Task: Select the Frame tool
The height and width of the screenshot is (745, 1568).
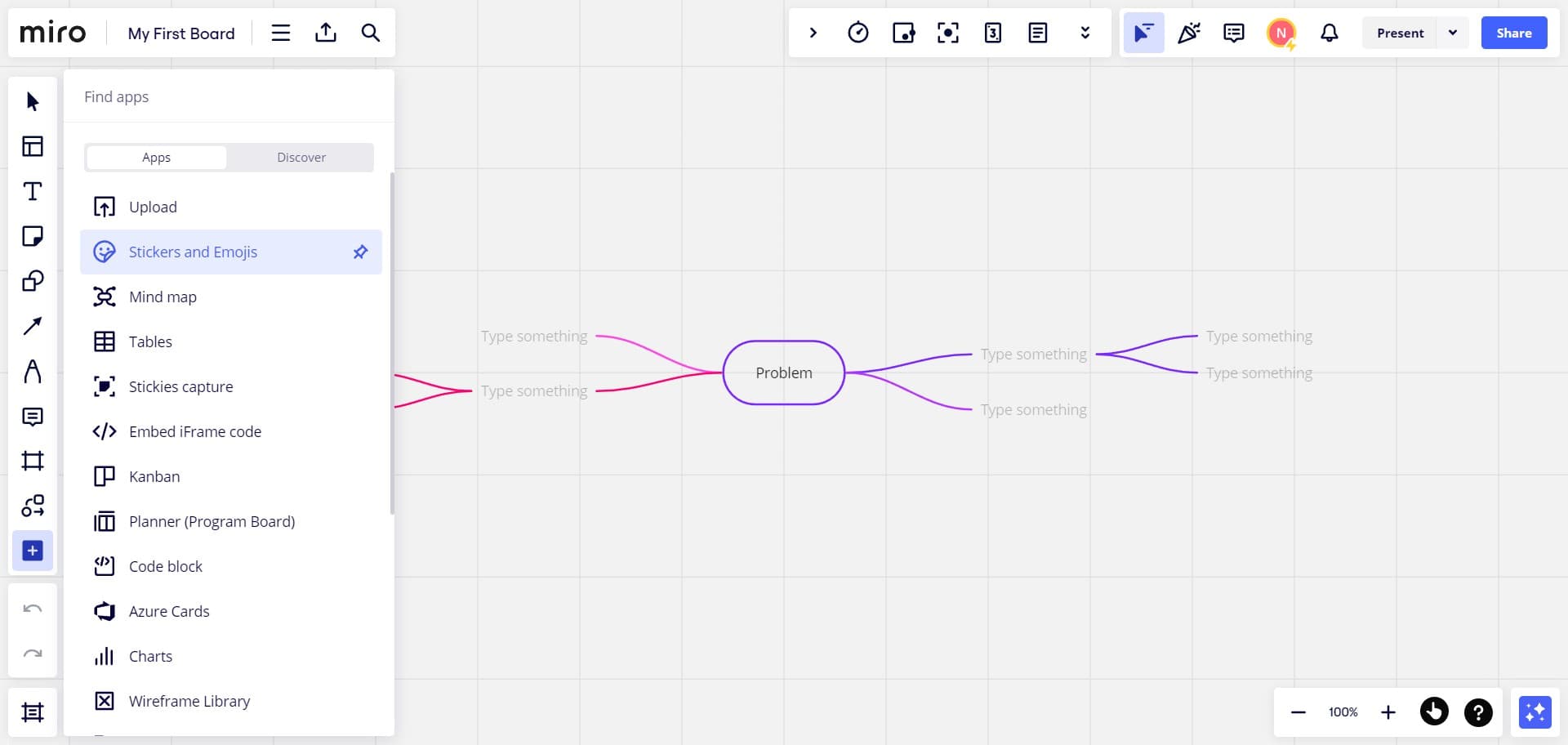Action: [33, 461]
